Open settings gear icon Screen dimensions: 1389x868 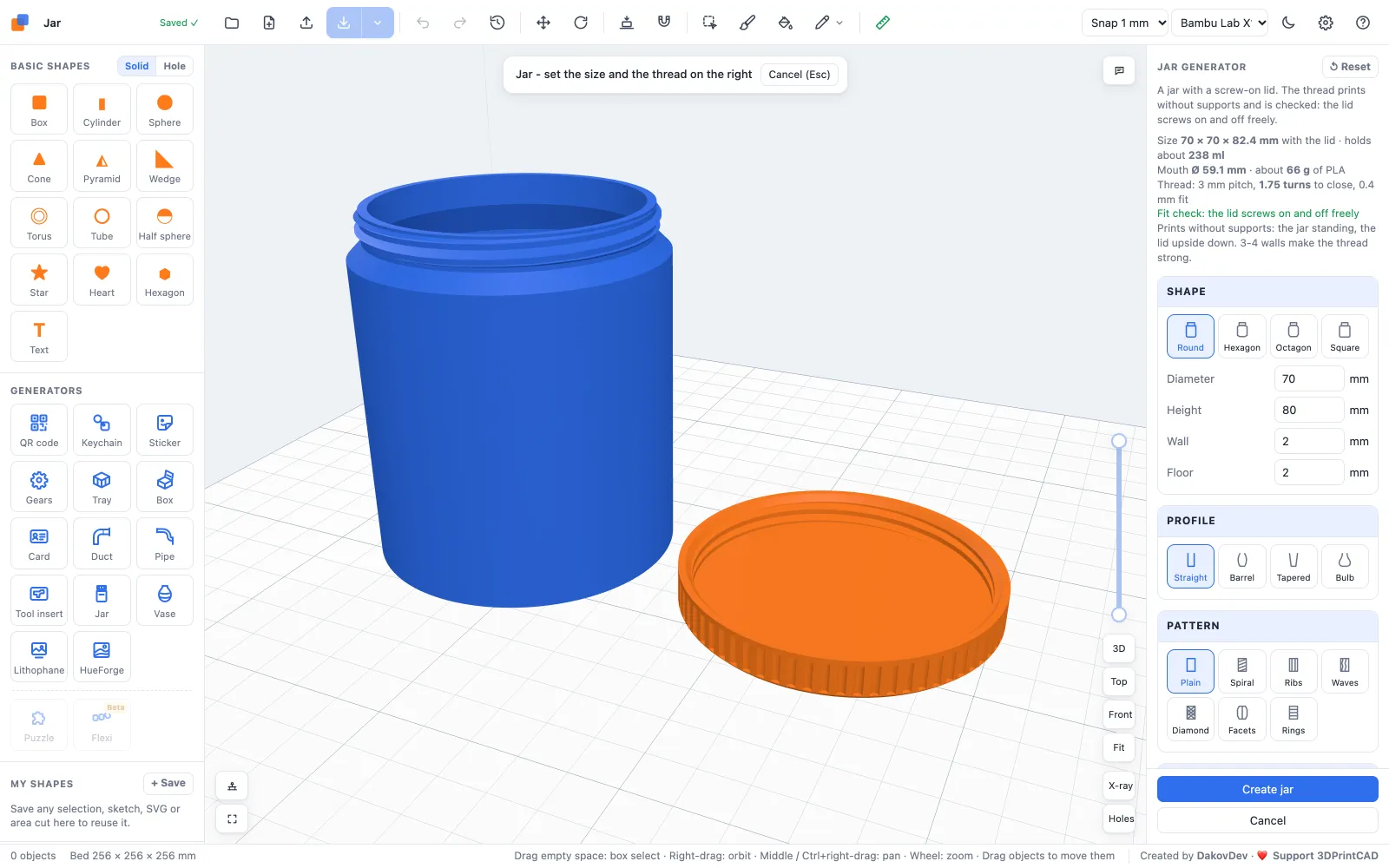click(1326, 23)
